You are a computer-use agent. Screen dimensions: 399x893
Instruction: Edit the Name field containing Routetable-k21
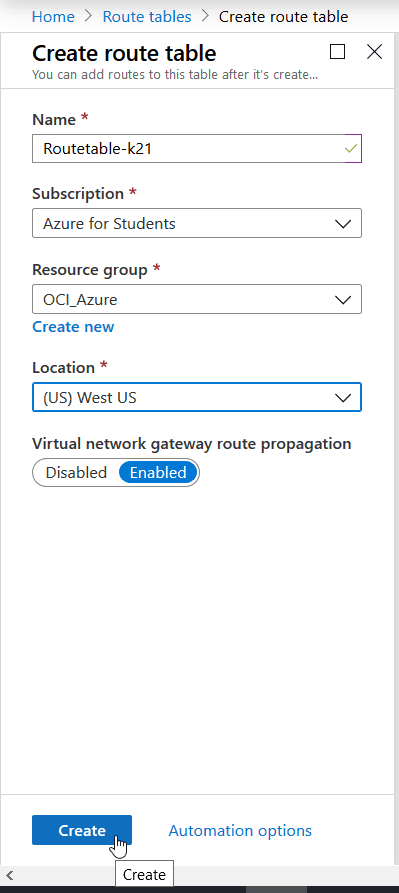[x=197, y=149]
